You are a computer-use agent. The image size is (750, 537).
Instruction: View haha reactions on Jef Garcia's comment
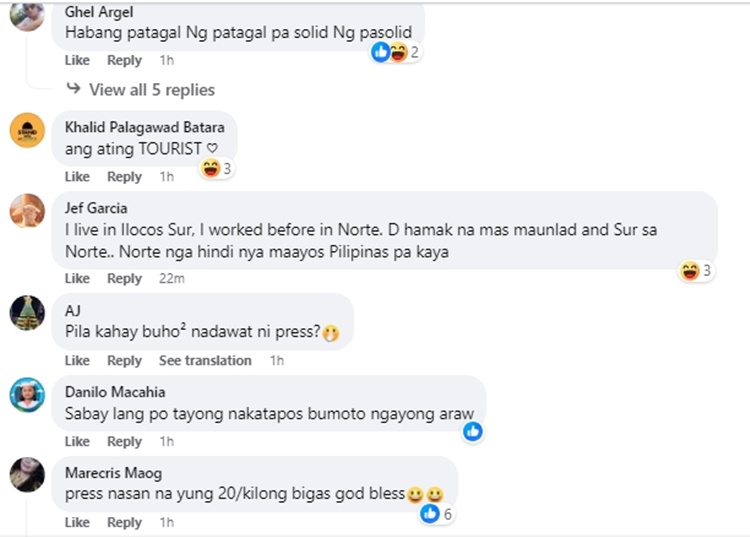(696, 271)
